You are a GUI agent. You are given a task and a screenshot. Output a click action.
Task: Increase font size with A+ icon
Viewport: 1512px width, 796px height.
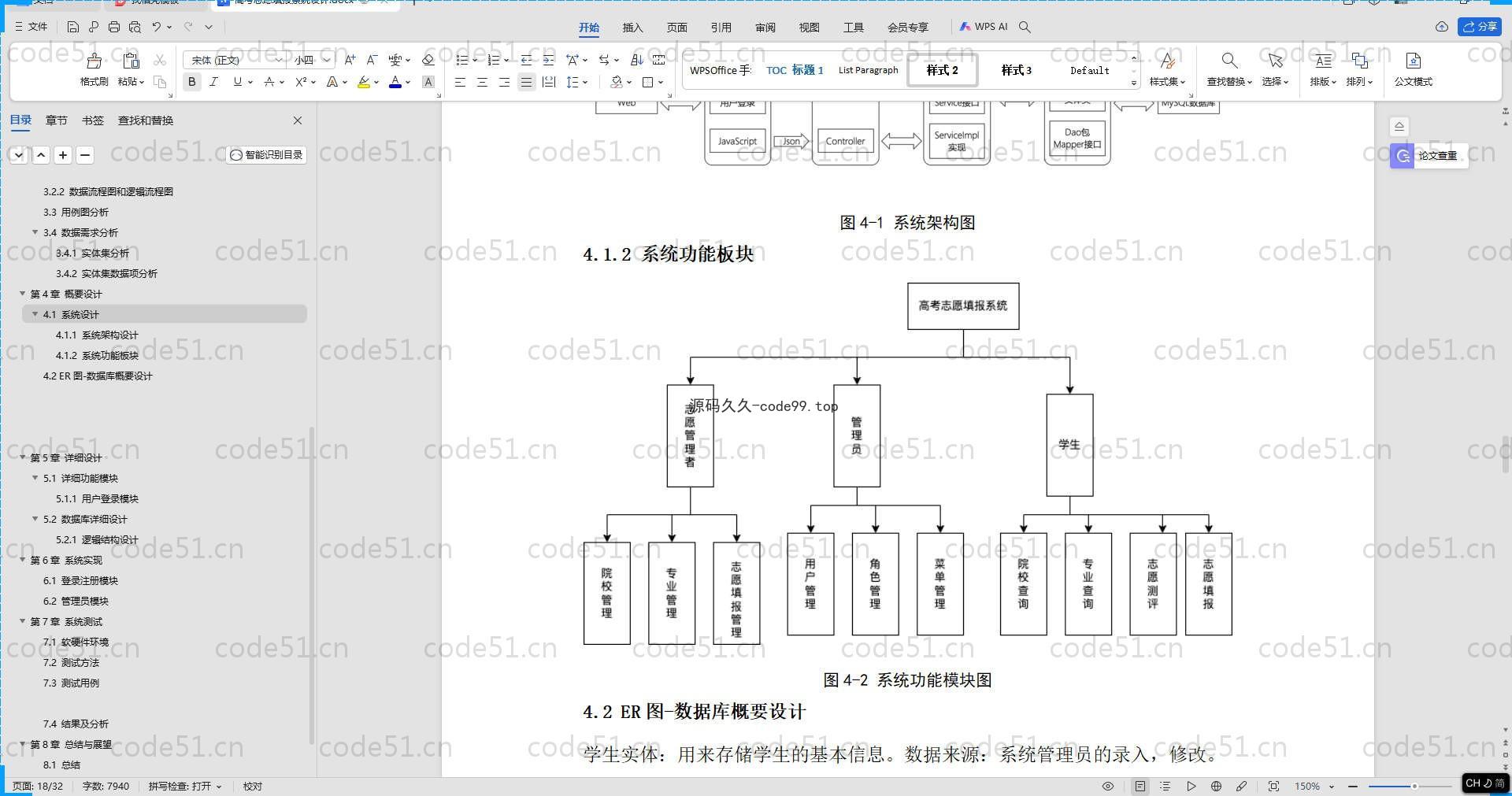350,60
